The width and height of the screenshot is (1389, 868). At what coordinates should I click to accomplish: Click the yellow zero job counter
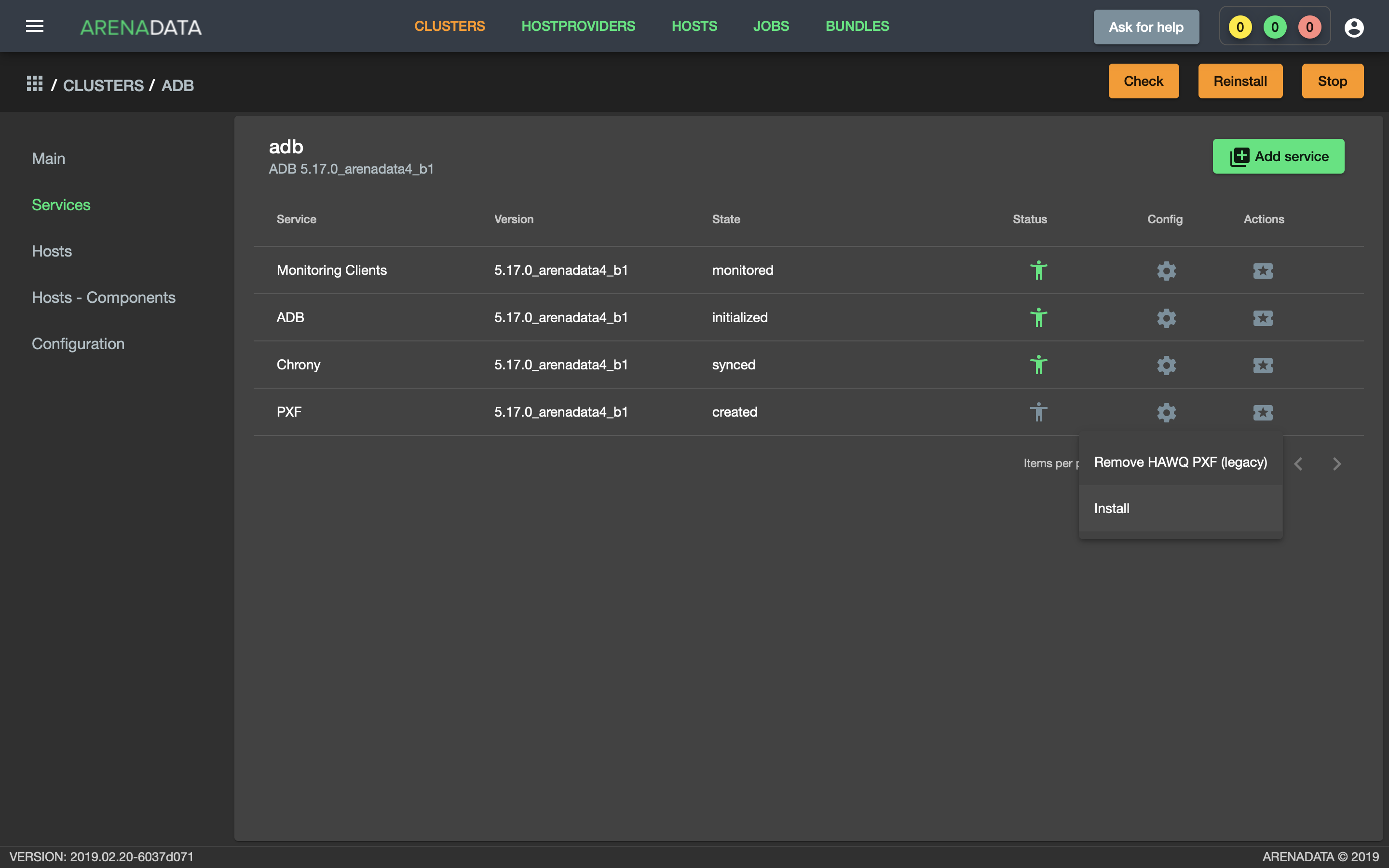pyautogui.click(x=1240, y=27)
